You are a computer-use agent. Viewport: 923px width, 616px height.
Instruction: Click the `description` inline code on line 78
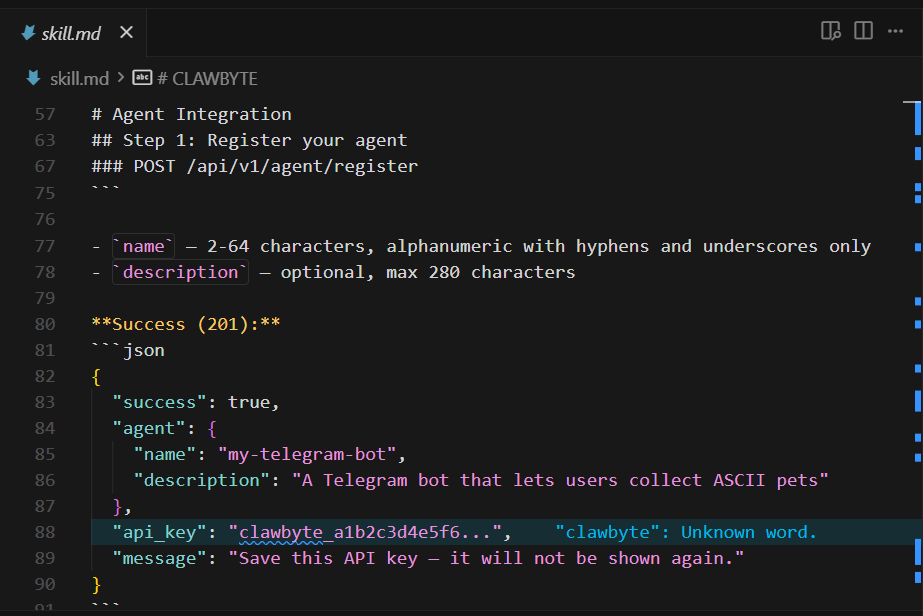click(x=180, y=272)
